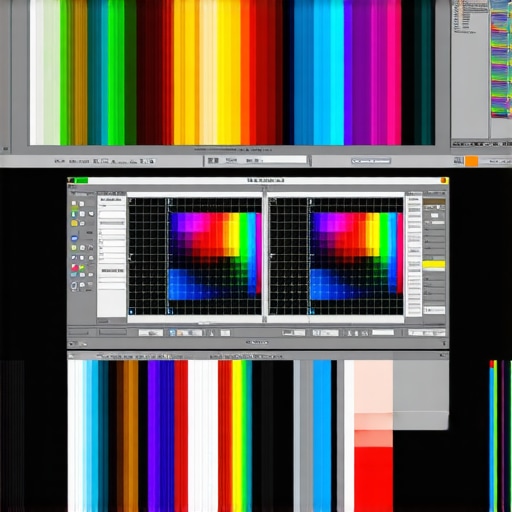The height and width of the screenshot is (512, 512).
Task: Select the yellow note icon in tool palette
Action: (74, 223)
